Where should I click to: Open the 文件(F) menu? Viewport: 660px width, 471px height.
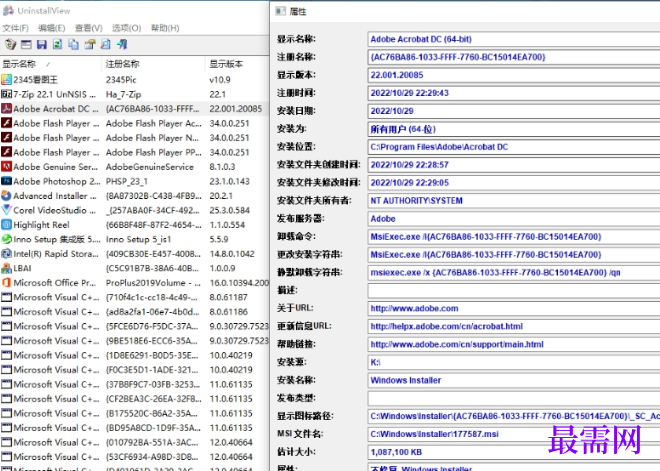(x=15, y=28)
